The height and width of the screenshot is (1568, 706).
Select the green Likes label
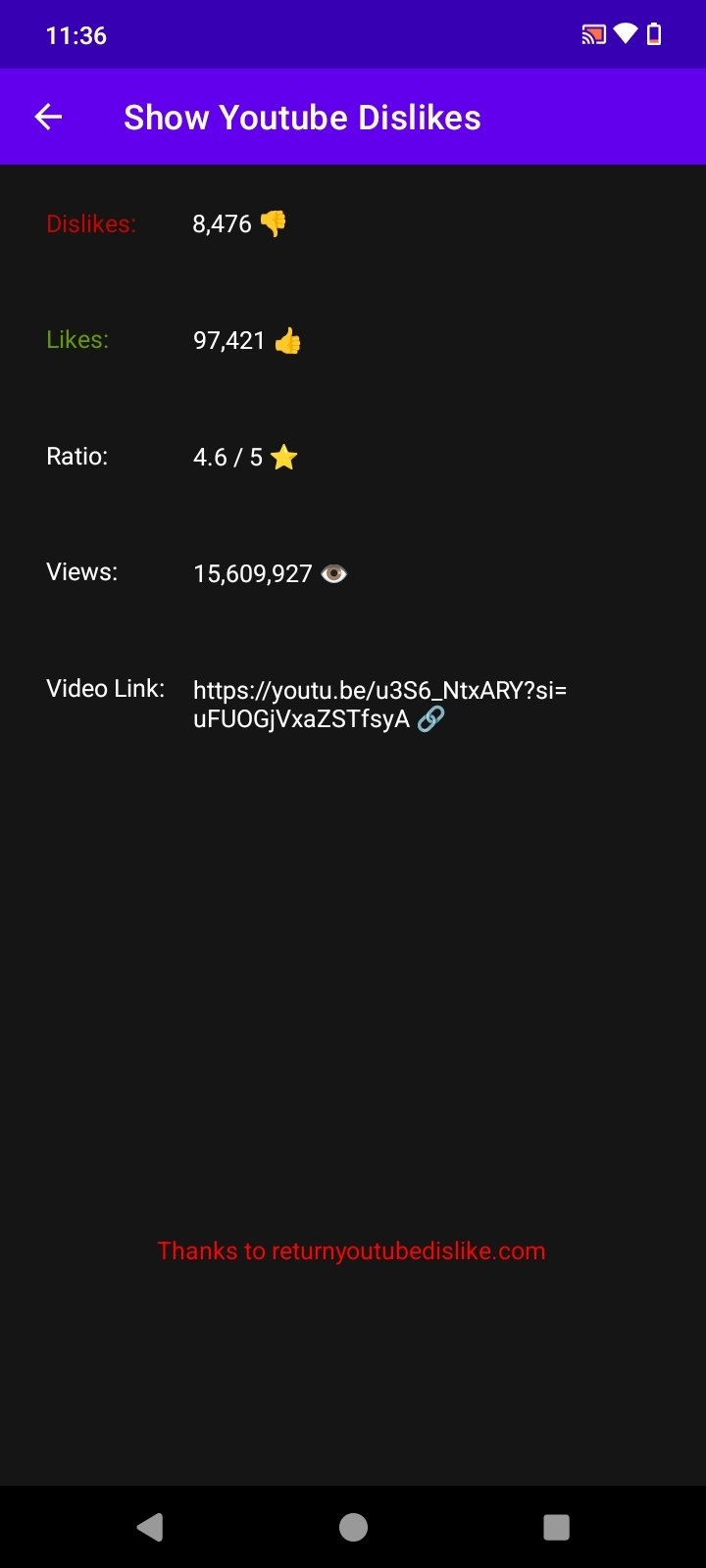click(x=77, y=340)
